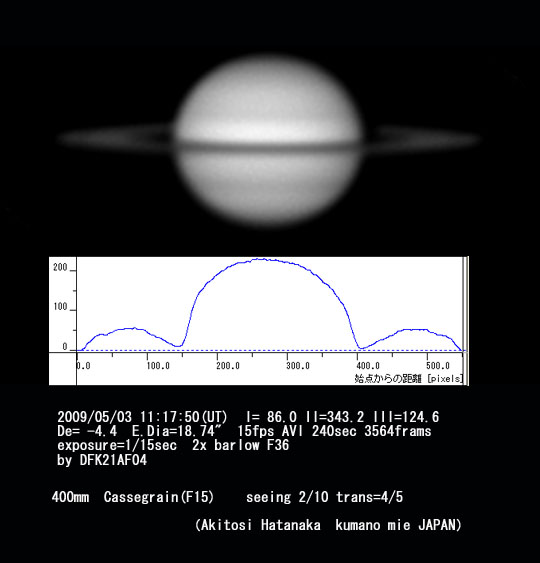540x563 pixels.
Task: Click the left ring extension of Saturn
Action: tap(116, 138)
